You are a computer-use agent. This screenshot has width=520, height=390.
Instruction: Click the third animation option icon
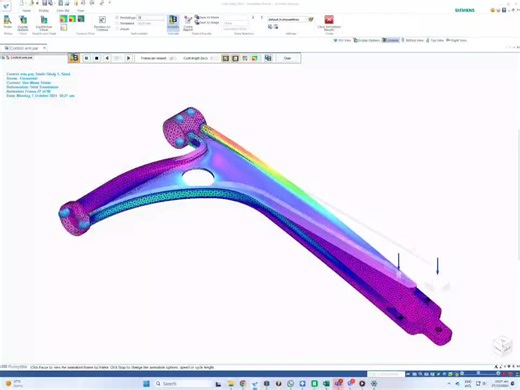245,58
